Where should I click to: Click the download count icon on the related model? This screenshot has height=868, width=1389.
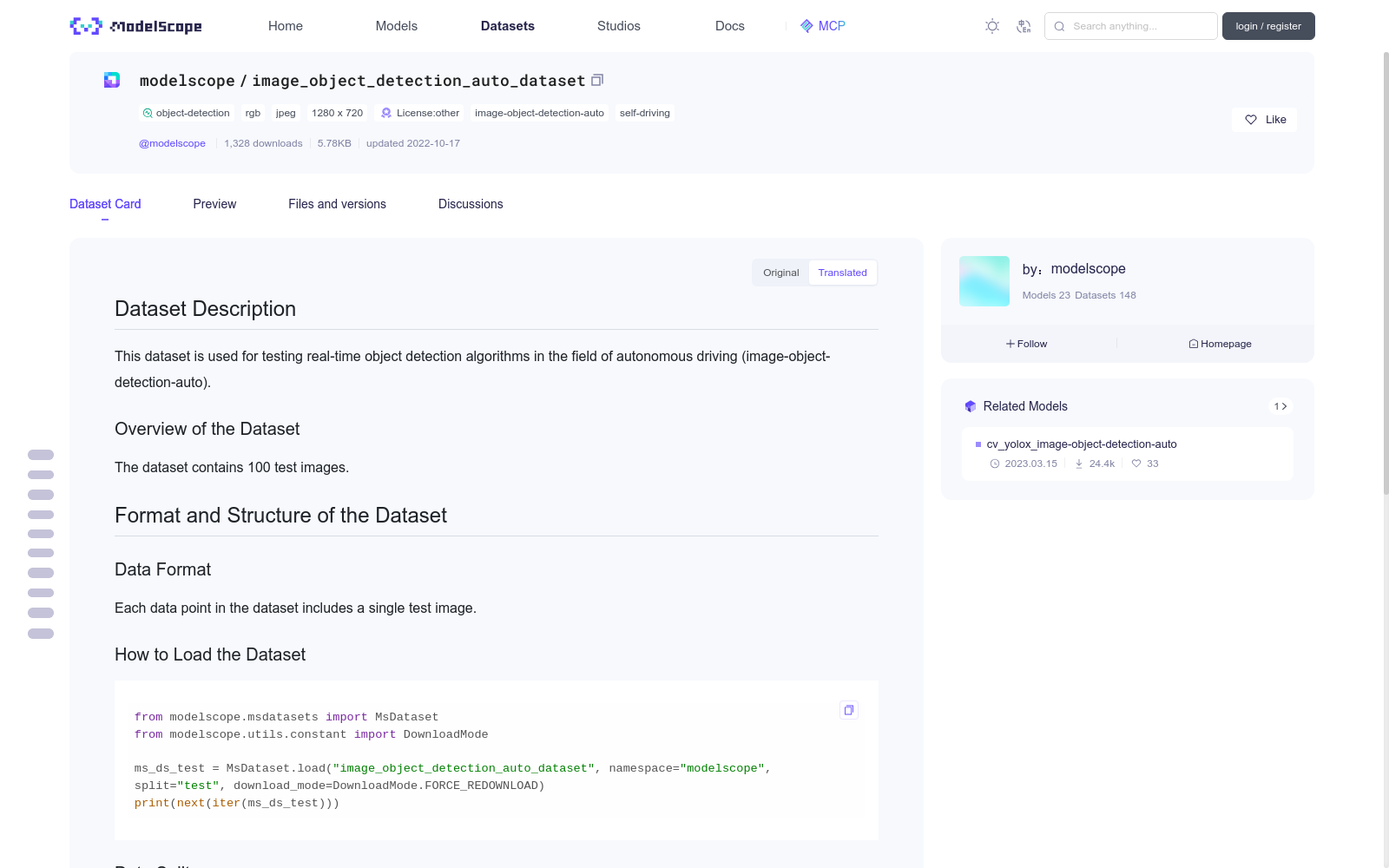1079,464
